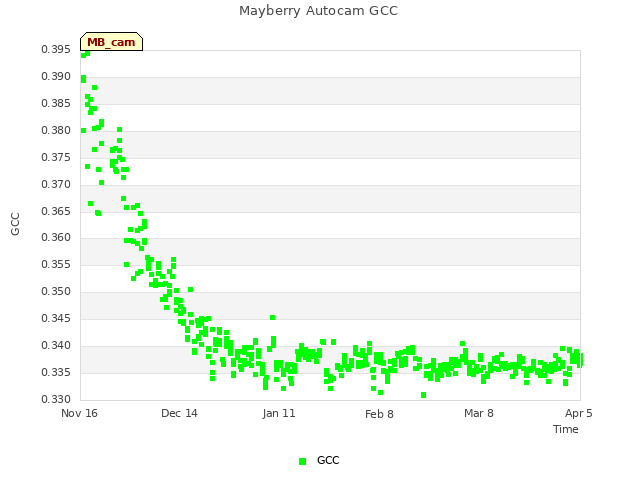The width and height of the screenshot is (640, 480).
Task: Click the 0.380 y-axis value
Action: click(56, 131)
